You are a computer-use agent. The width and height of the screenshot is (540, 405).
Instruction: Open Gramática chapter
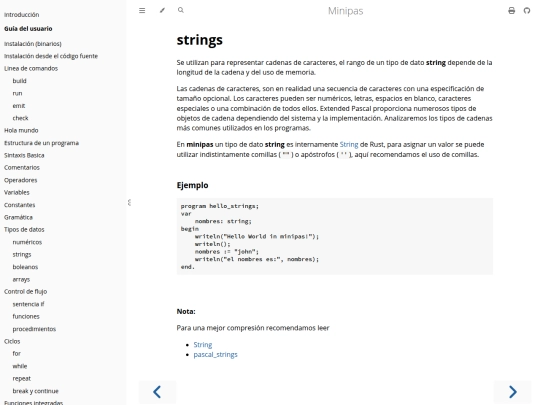[x=18, y=217]
